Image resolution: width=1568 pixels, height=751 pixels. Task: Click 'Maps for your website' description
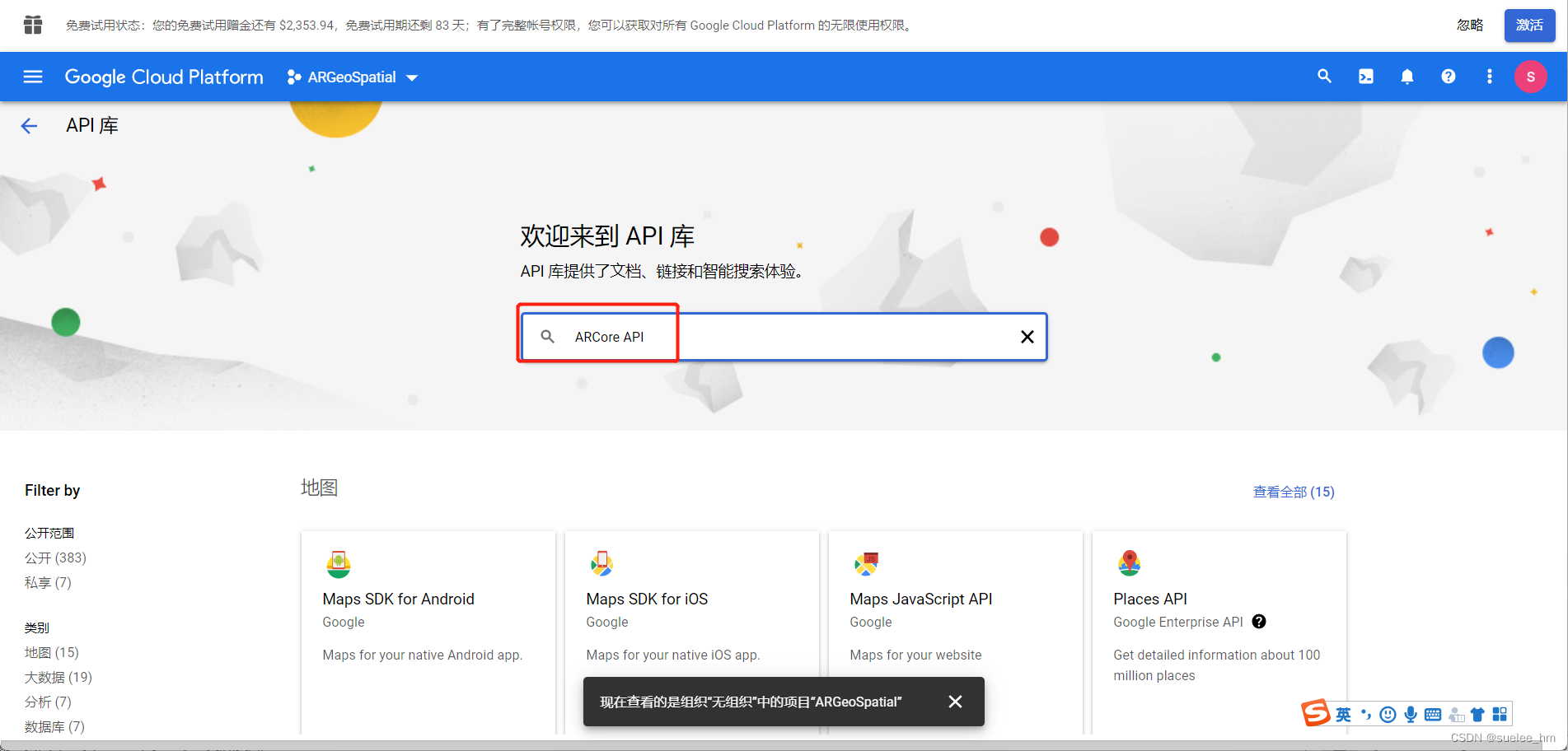(915, 655)
